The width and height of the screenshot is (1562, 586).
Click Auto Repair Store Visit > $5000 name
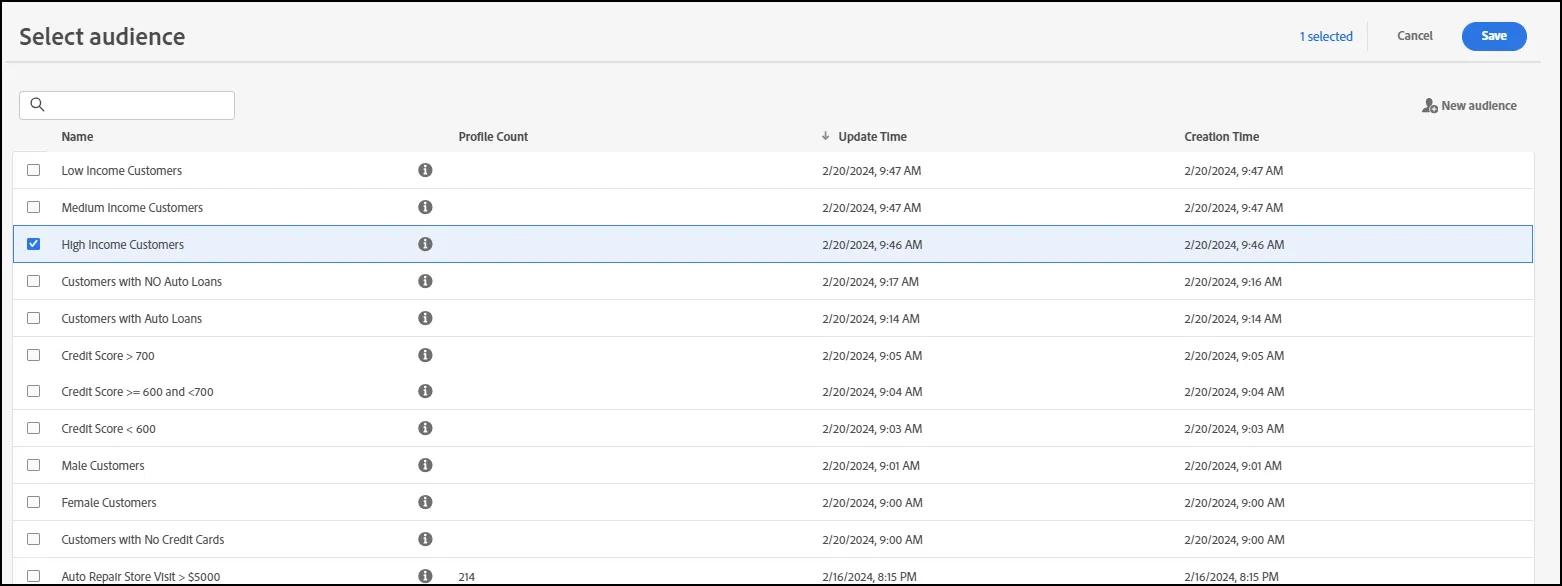click(142, 577)
